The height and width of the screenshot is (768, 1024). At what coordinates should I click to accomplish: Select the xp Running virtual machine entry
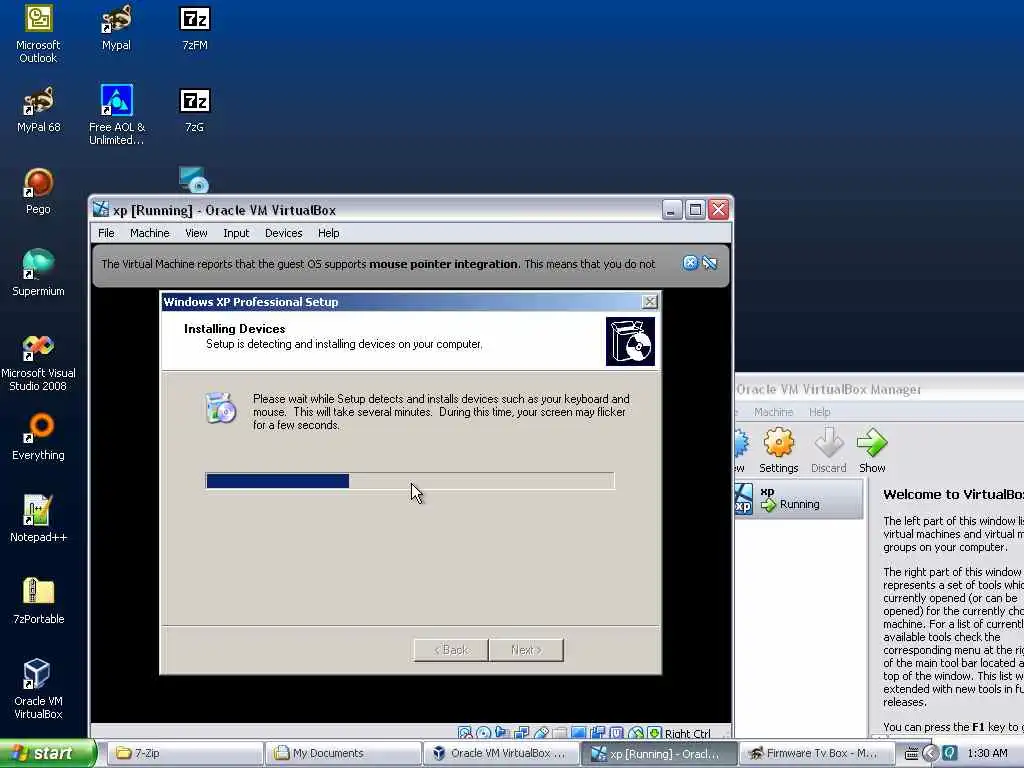798,500
